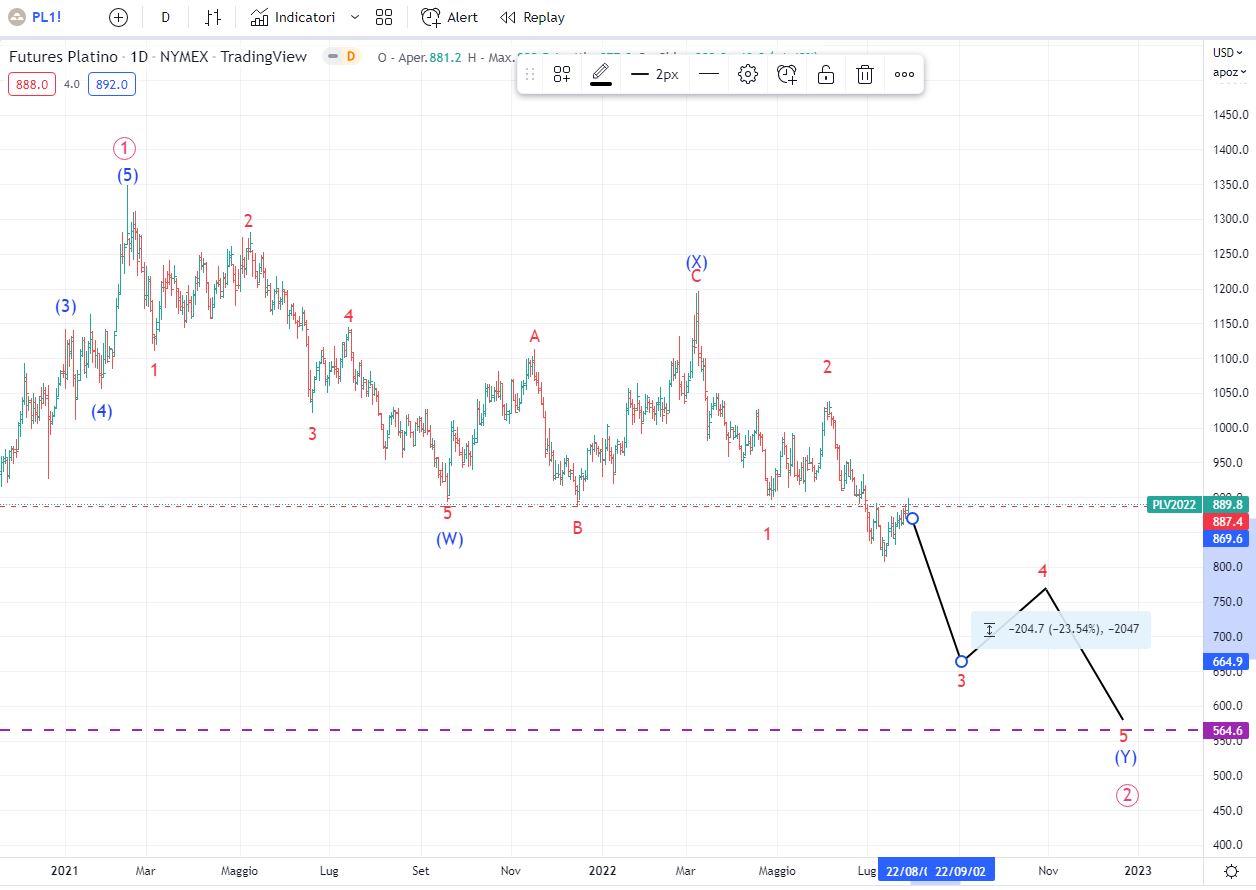This screenshot has width=1256, height=890.
Task: Open the more options three-dots menu
Action: coord(904,74)
